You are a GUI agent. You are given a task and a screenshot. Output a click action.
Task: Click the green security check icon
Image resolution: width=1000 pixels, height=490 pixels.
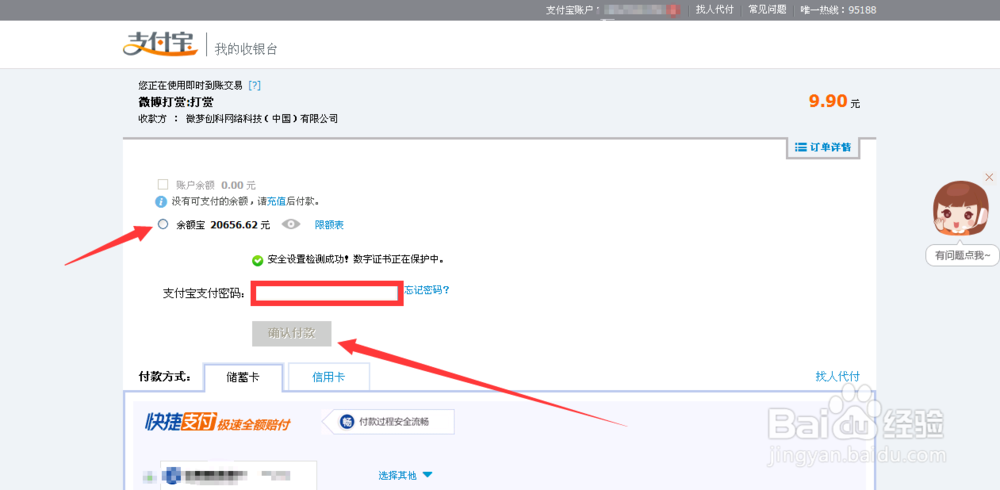pyautogui.click(x=257, y=260)
